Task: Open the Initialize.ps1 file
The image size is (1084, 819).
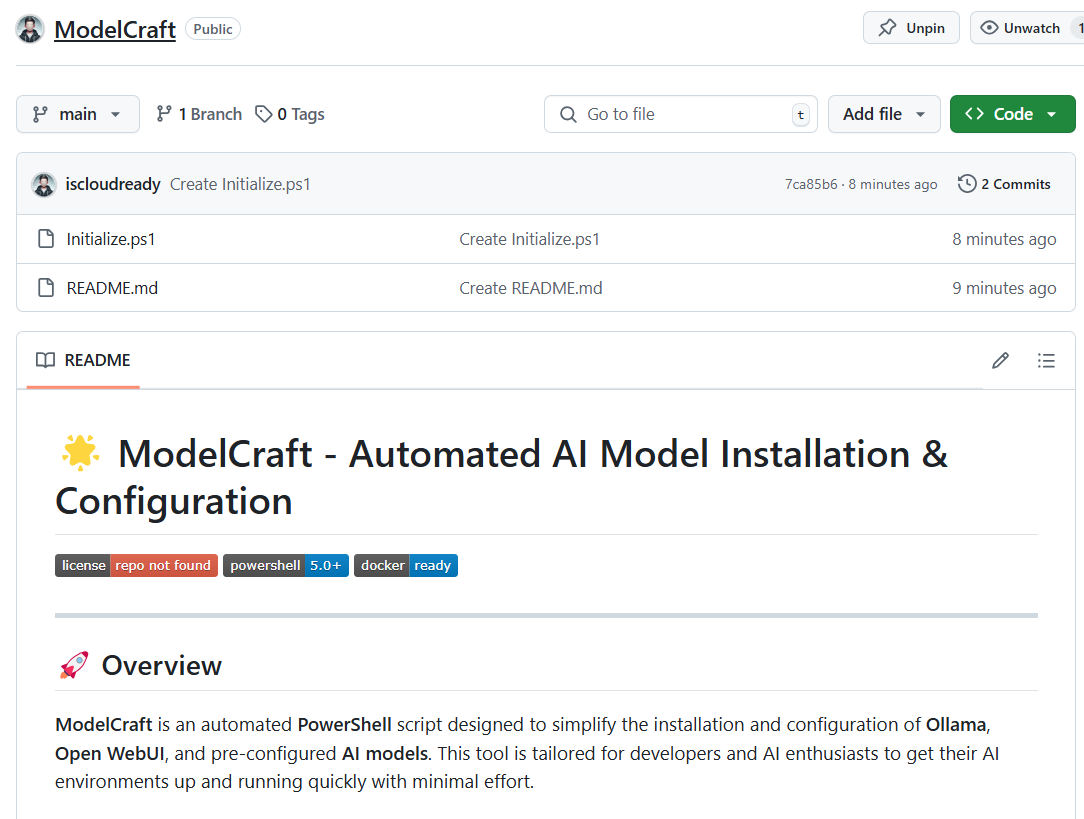Action: 111,239
